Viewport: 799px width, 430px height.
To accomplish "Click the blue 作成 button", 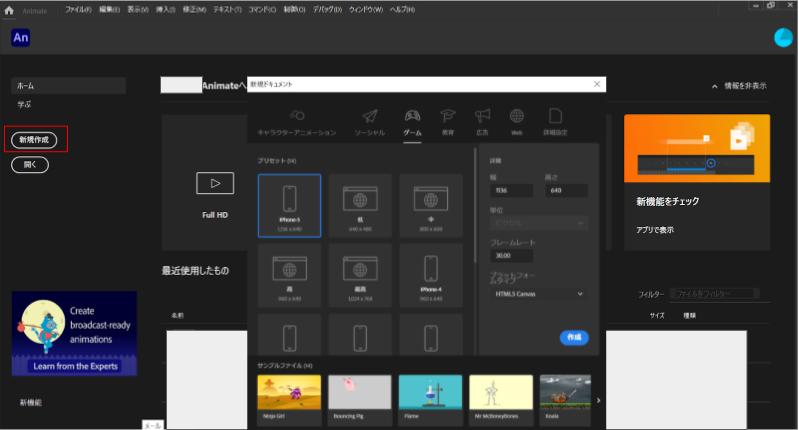I will pyautogui.click(x=574, y=337).
